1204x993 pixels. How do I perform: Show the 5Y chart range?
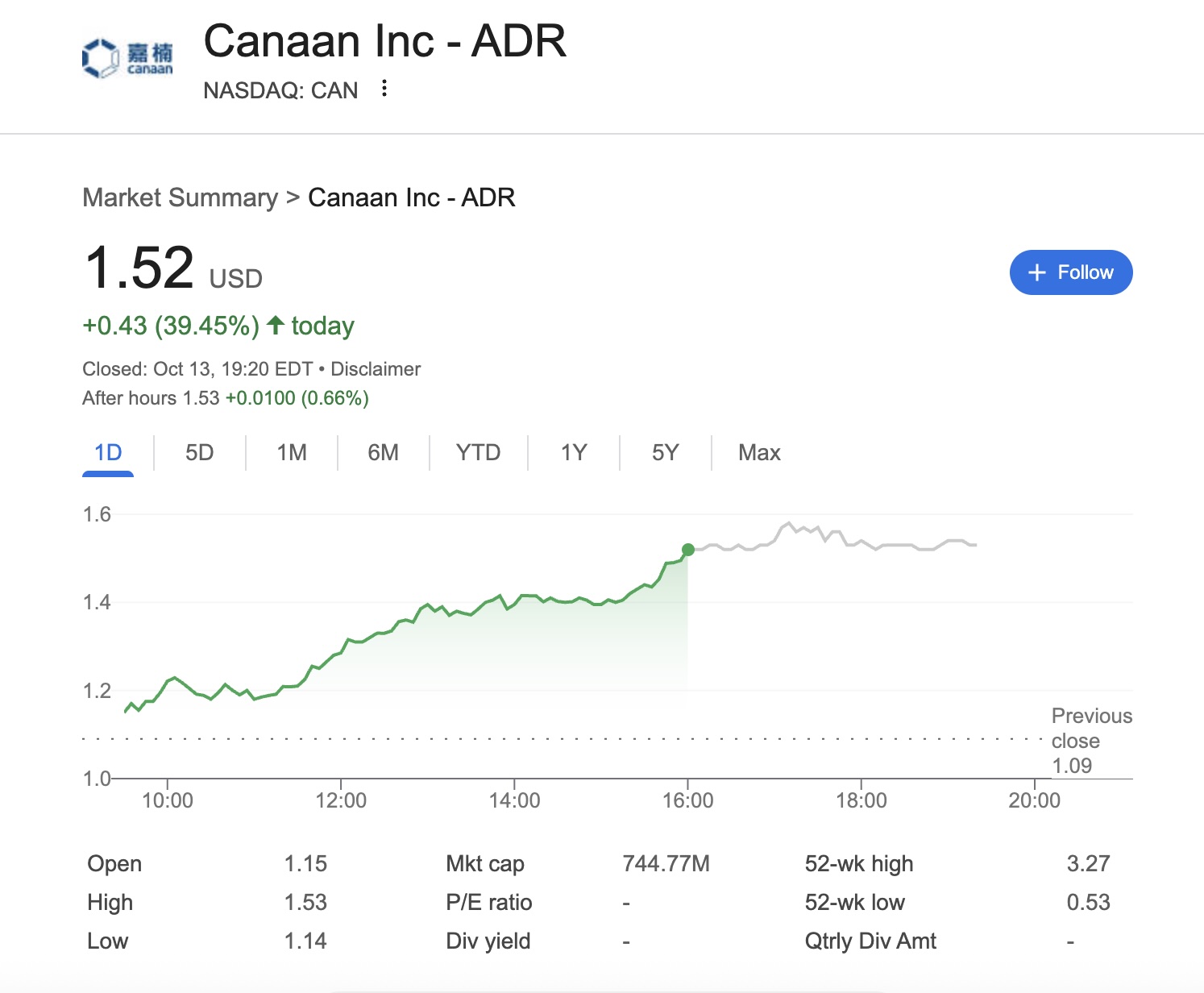(665, 453)
